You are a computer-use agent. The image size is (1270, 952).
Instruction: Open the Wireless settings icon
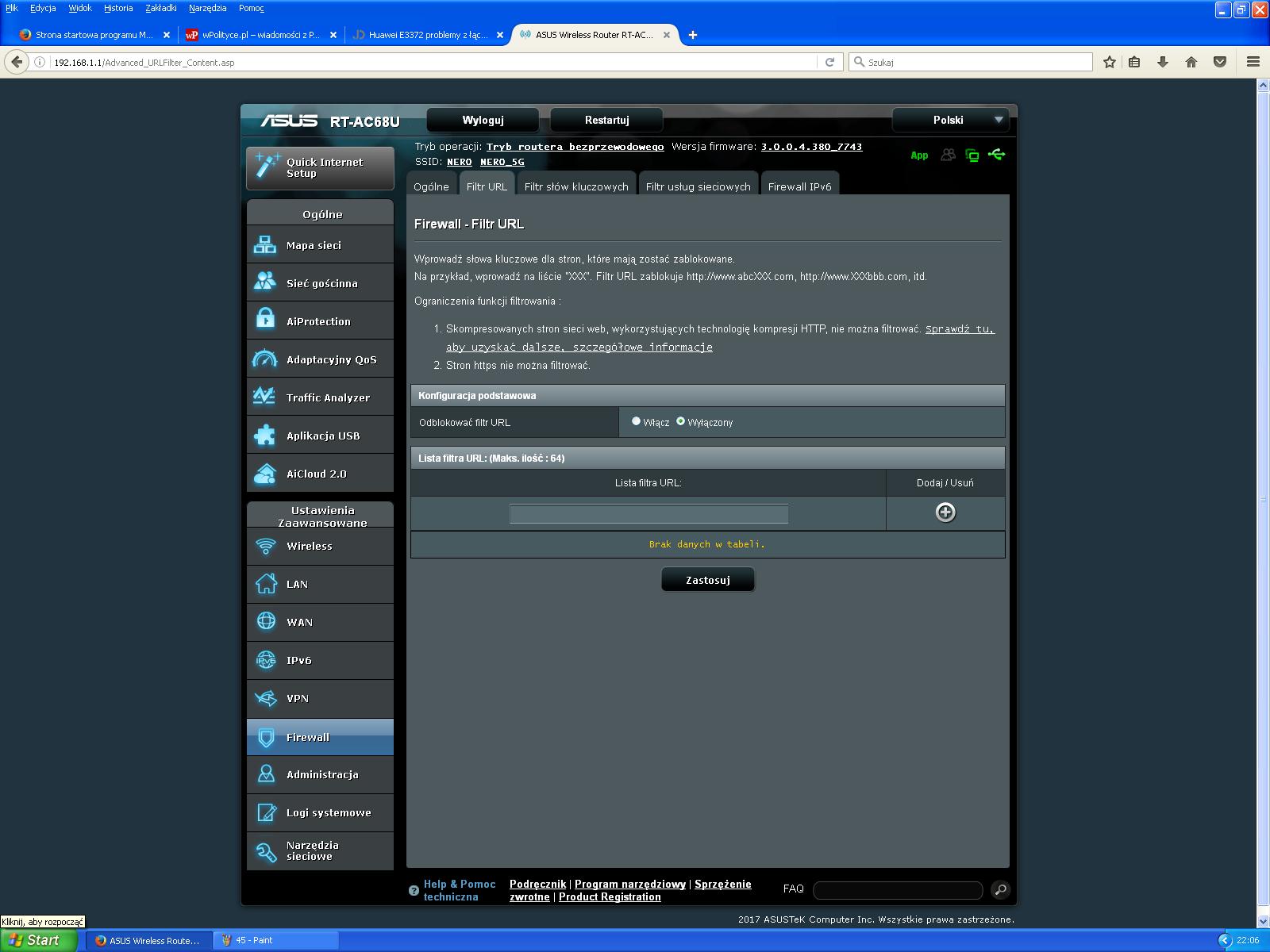point(266,546)
